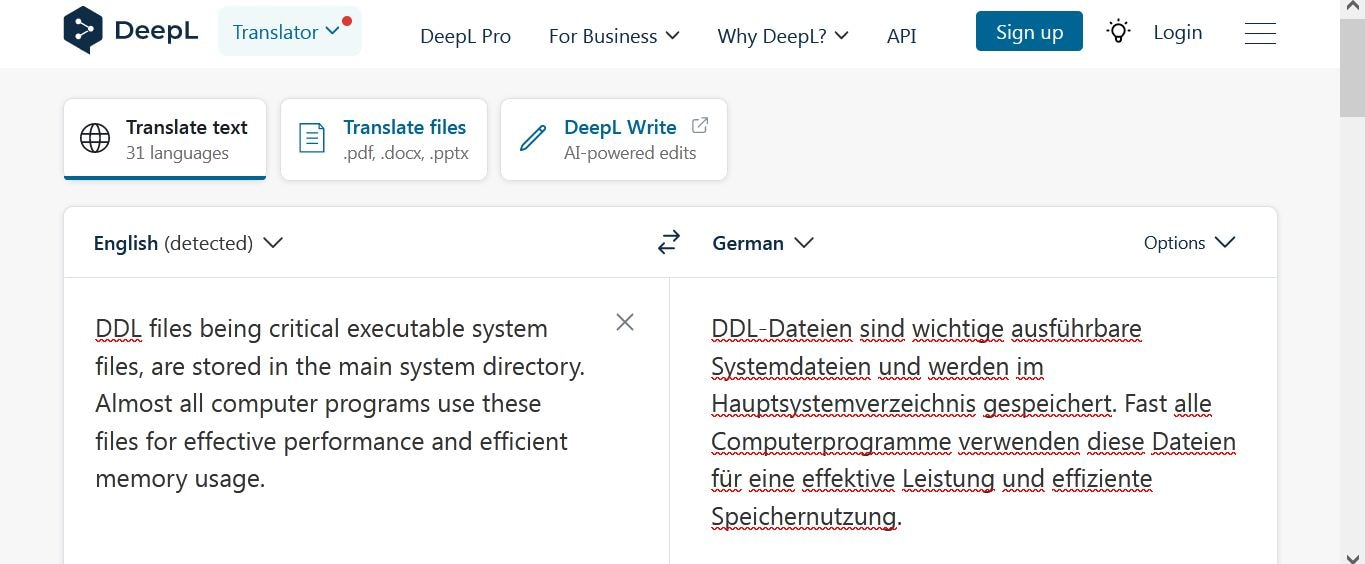Open the Translator dropdown

click(x=289, y=31)
